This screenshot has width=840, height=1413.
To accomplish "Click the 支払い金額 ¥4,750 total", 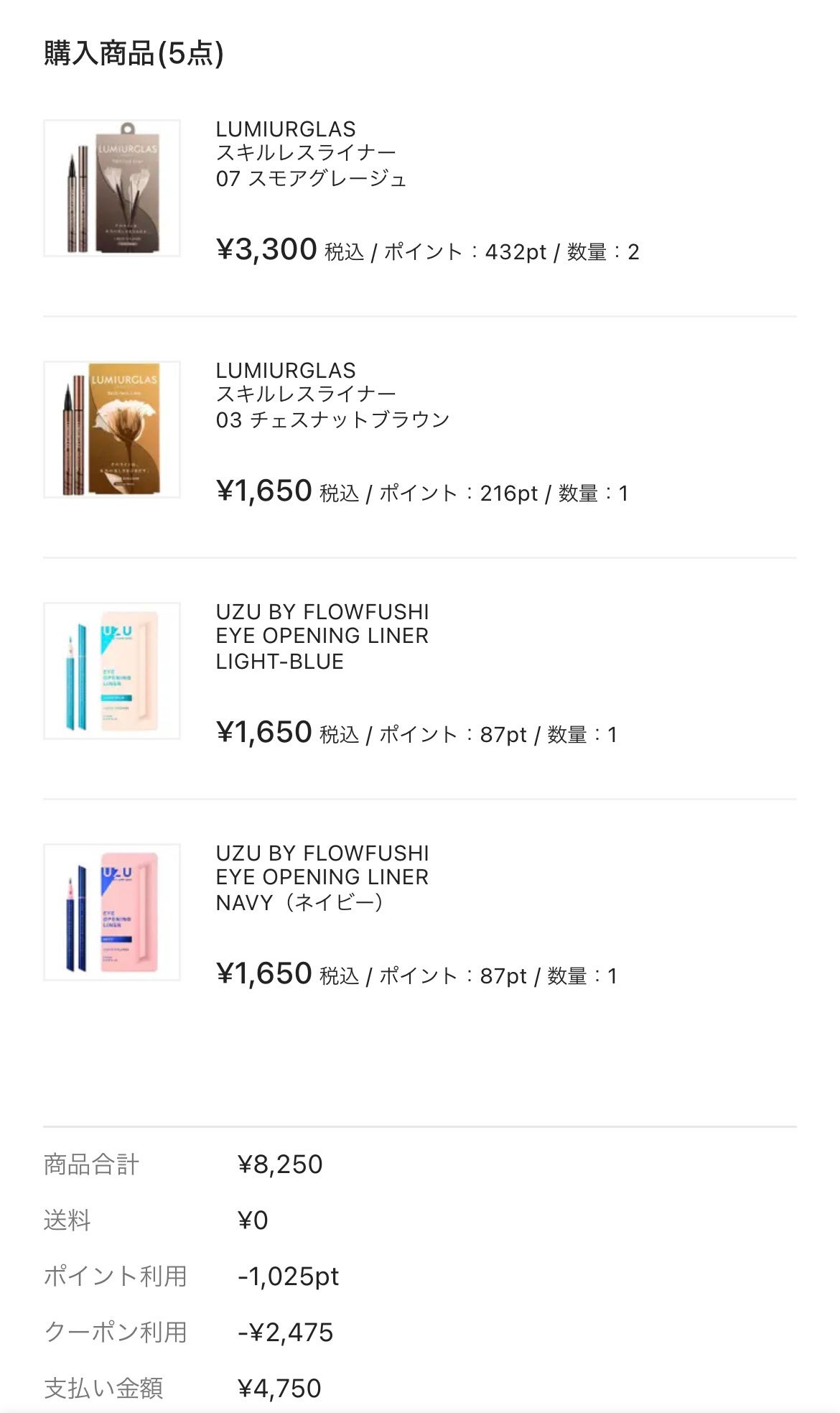I will pyautogui.click(x=279, y=1389).
